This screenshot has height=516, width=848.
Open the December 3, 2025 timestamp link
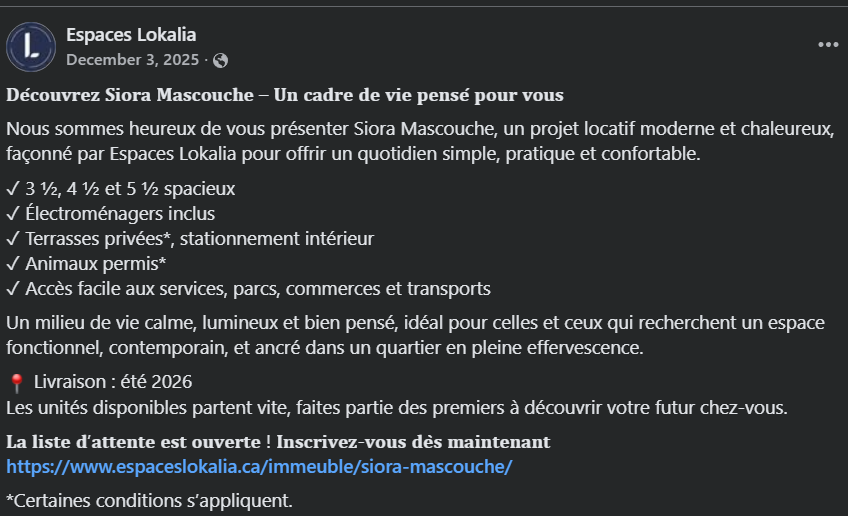[x=132, y=59]
